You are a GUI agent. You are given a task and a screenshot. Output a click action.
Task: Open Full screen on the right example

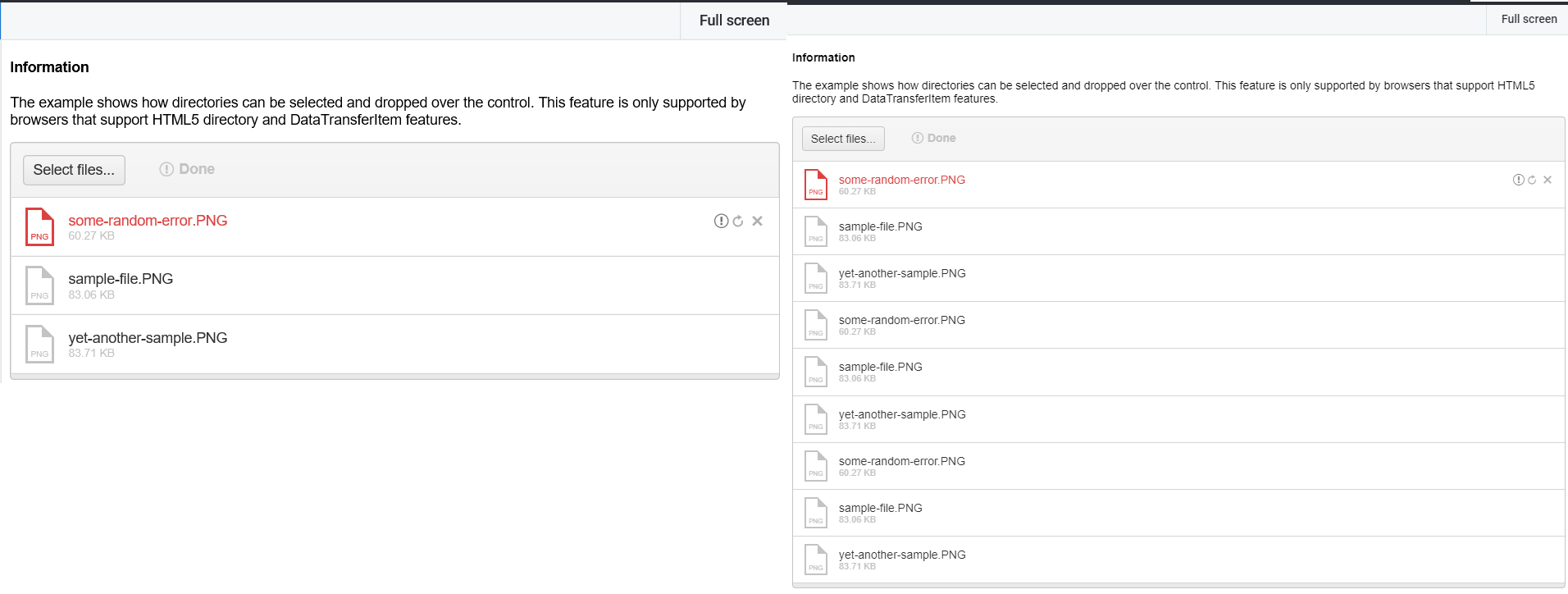pyautogui.click(x=1529, y=19)
